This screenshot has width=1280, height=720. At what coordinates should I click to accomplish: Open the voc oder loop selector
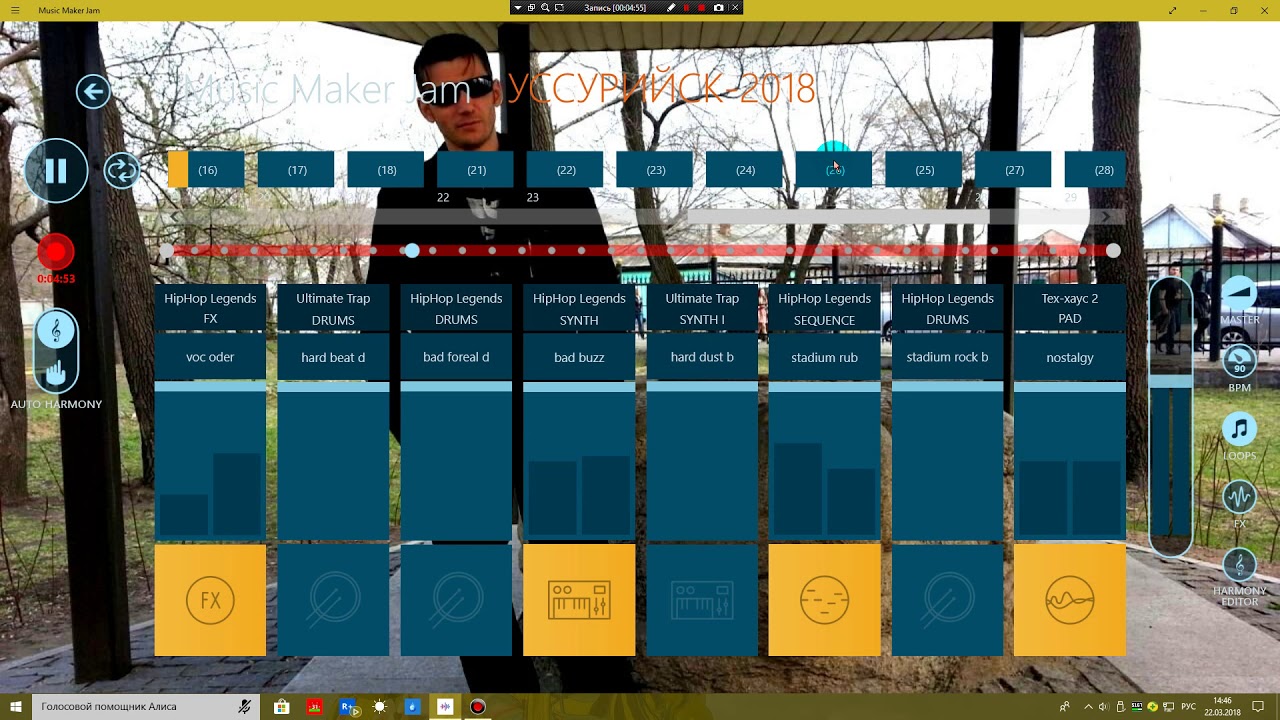pos(210,357)
